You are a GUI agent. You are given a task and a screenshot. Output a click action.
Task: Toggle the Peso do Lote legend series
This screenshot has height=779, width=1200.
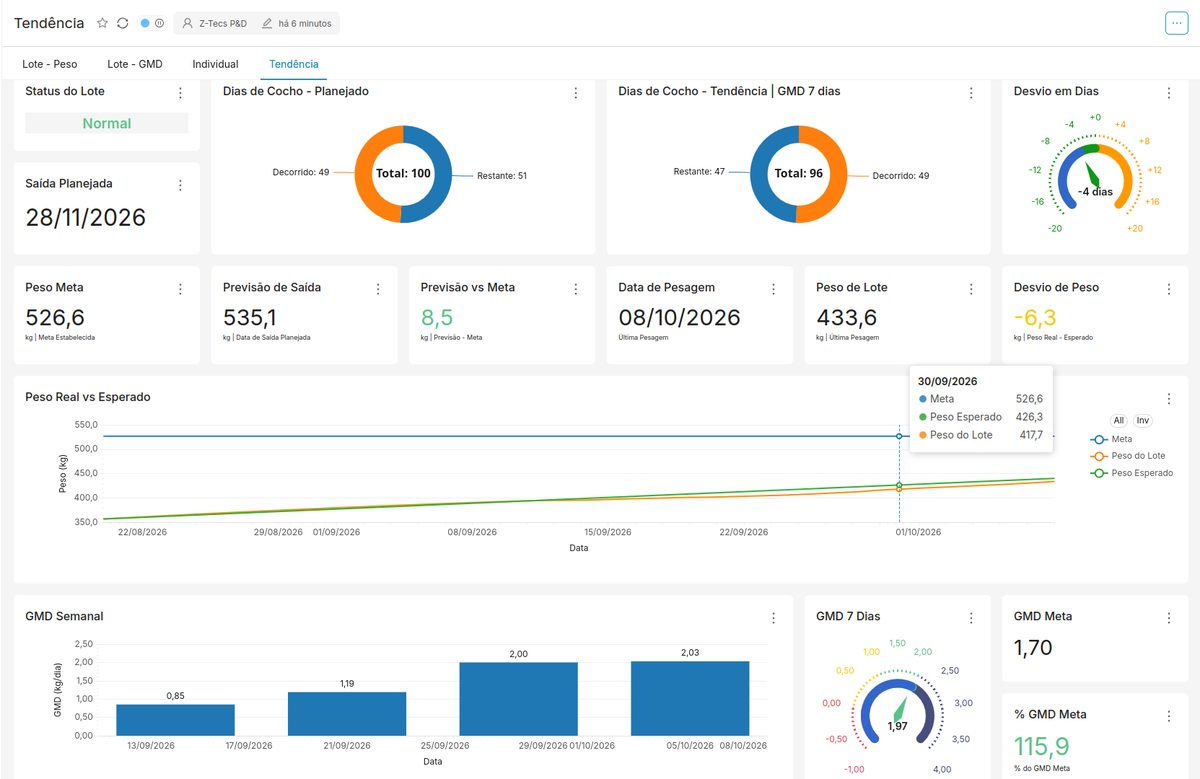coord(1128,456)
